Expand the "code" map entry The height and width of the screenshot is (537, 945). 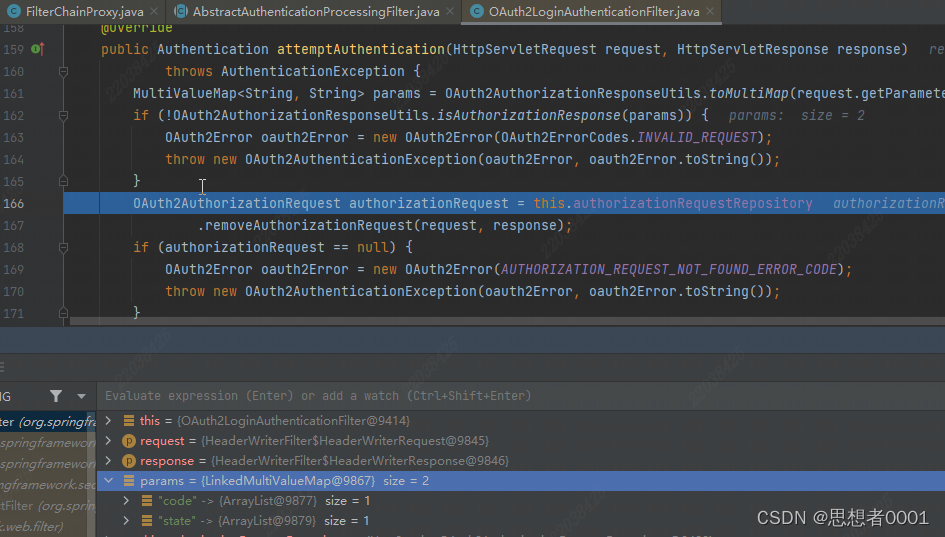[x=125, y=501]
